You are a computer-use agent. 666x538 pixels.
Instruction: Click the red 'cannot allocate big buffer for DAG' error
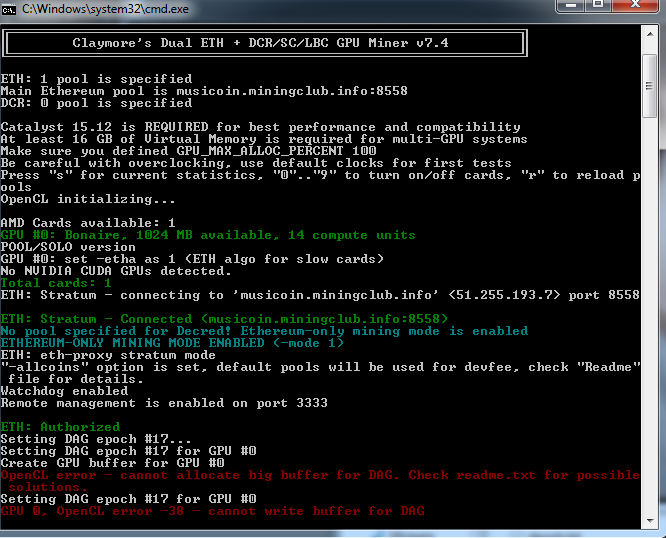(x=320, y=481)
